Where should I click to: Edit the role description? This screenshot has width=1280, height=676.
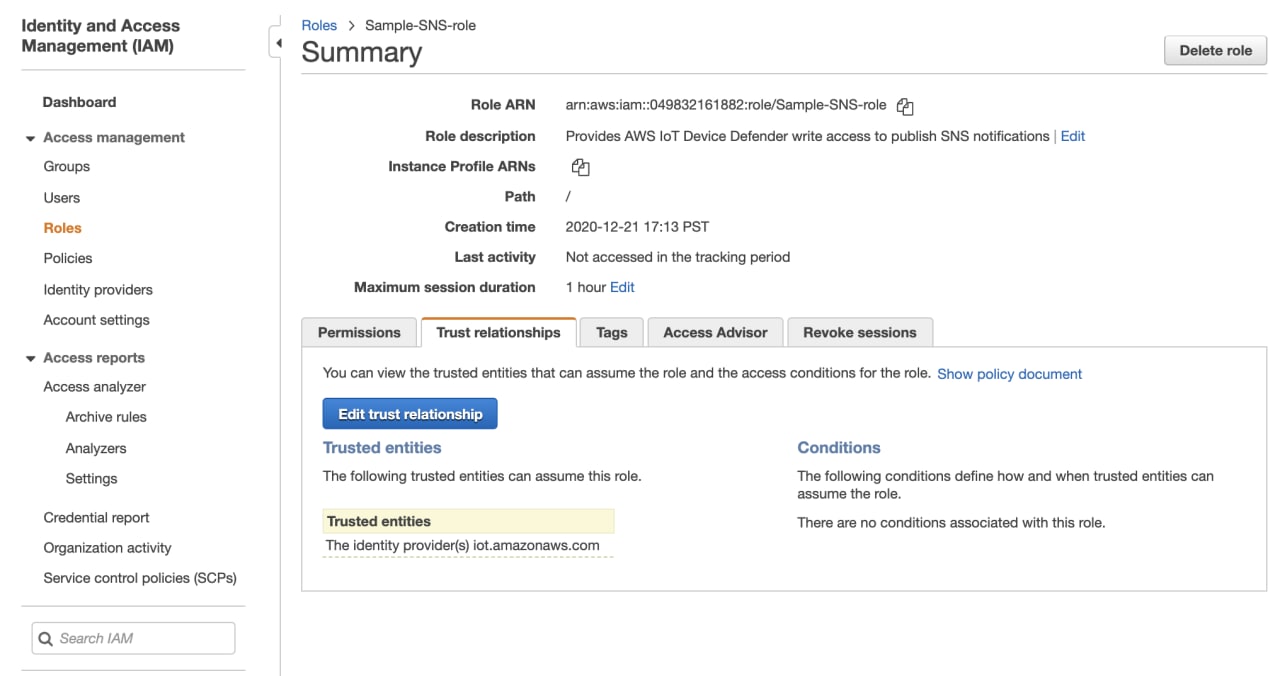(1072, 136)
